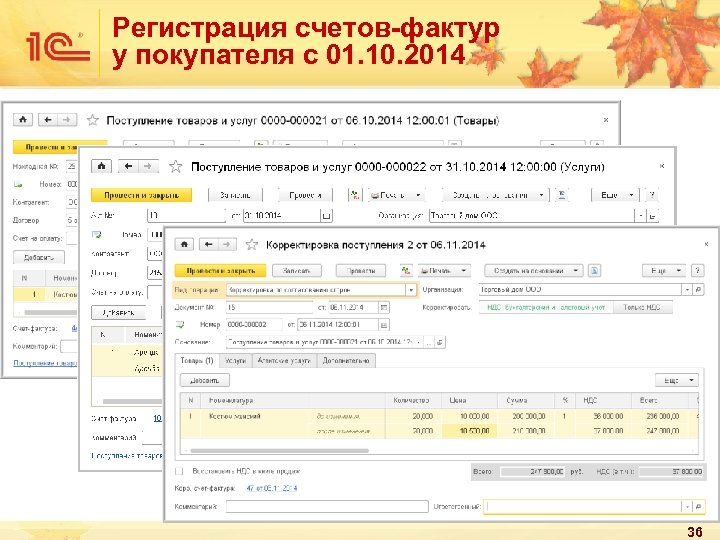Click Записать in Поступление 0000-000022 window
Image resolution: width=720 pixels, height=540 pixels.
235,195
